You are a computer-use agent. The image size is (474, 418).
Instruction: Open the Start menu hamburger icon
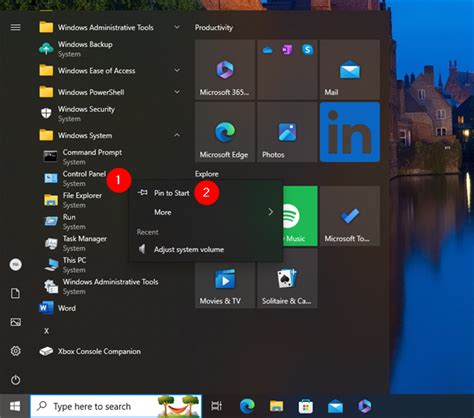(x=15, y=27)
